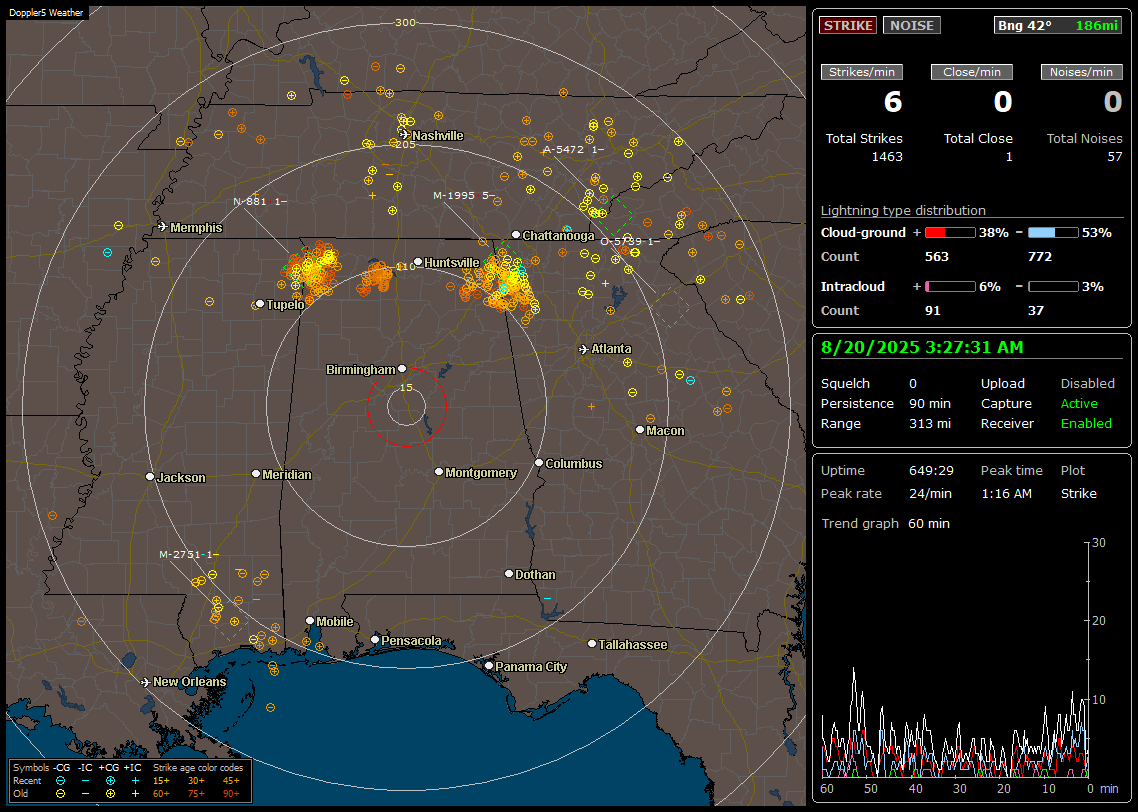Click the Nashville airport airplane icon

click(404, 134)
